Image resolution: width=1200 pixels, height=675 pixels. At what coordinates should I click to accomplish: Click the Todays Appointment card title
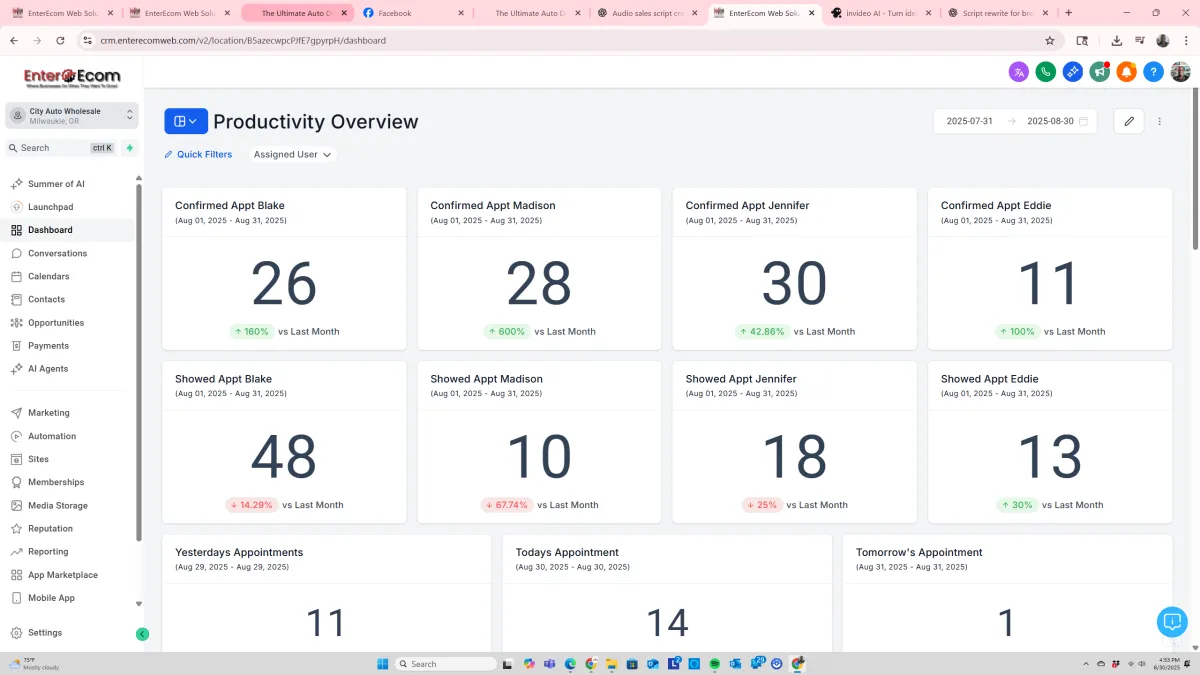pos(567,552)
